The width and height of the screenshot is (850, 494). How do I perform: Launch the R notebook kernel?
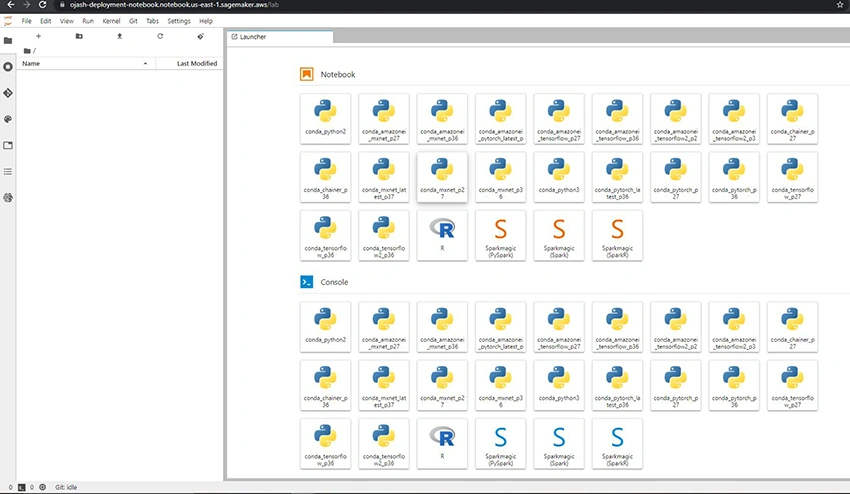pos(442,235)
